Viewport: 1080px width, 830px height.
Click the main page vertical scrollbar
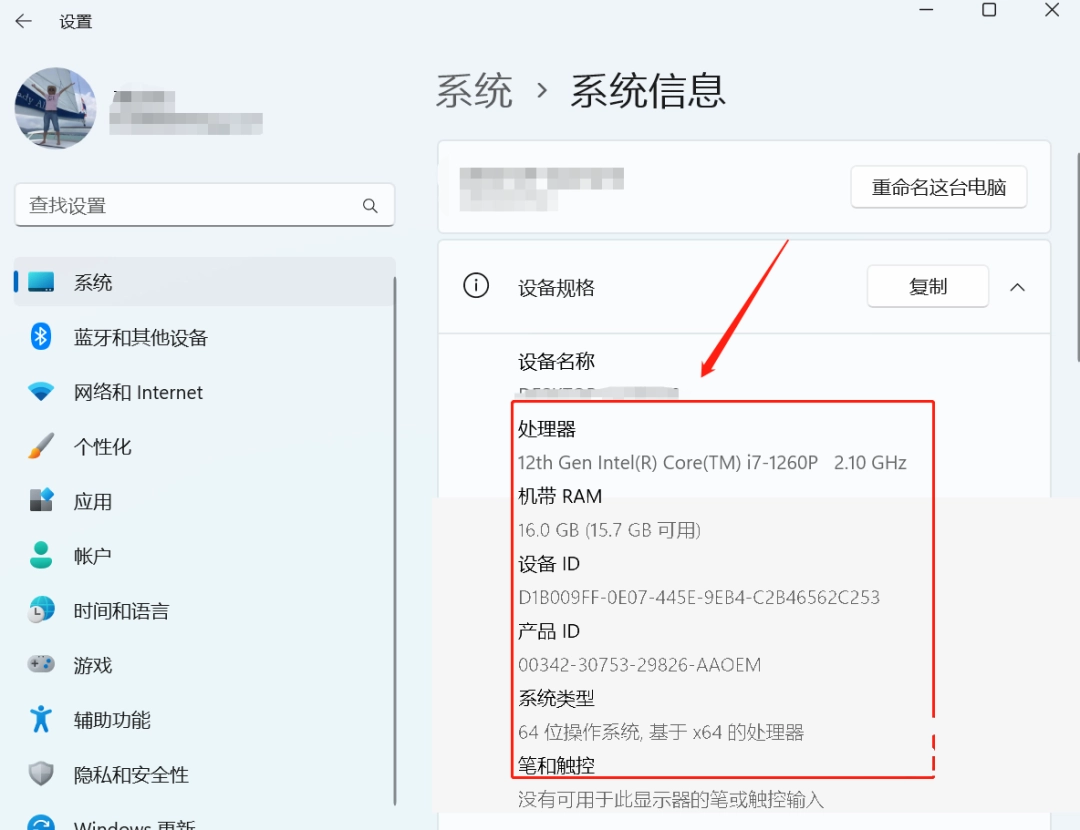tap(1077, 257)
